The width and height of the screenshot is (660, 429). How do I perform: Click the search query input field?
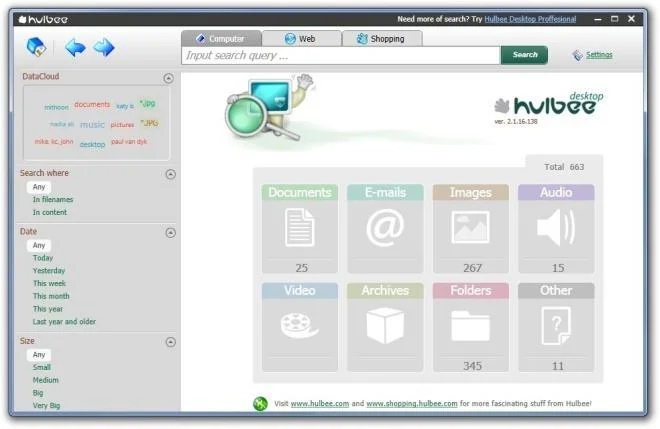coord(341,56)
